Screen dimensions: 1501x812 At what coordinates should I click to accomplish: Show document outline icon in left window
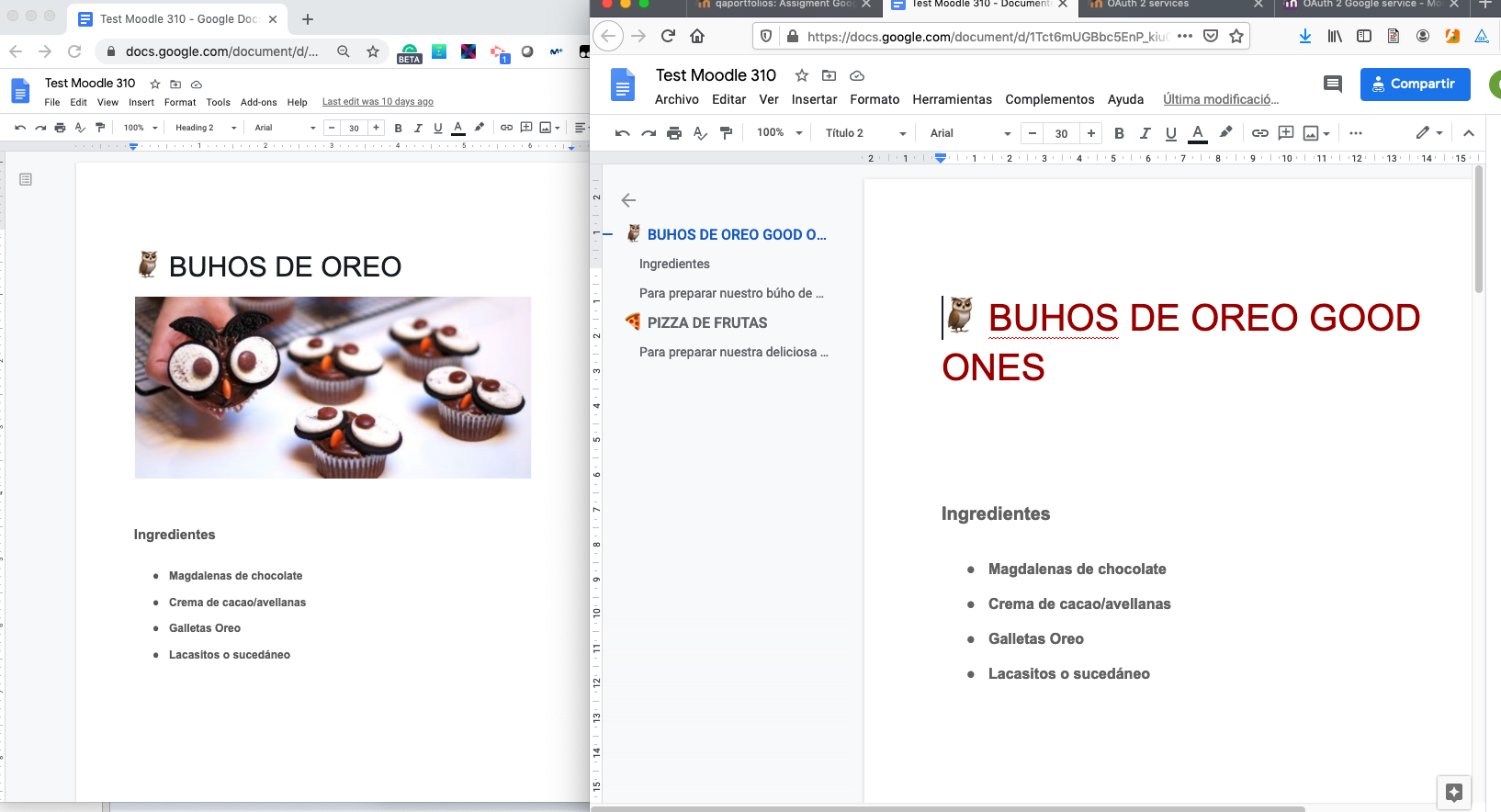coord(26,179)
